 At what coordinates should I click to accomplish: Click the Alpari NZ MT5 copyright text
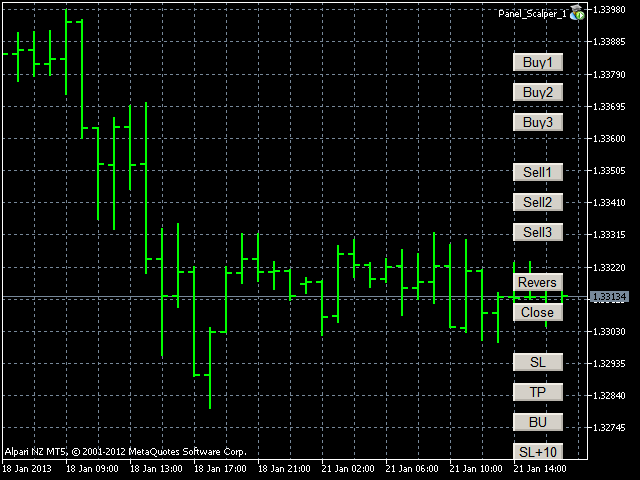click(x=126, y=452)
